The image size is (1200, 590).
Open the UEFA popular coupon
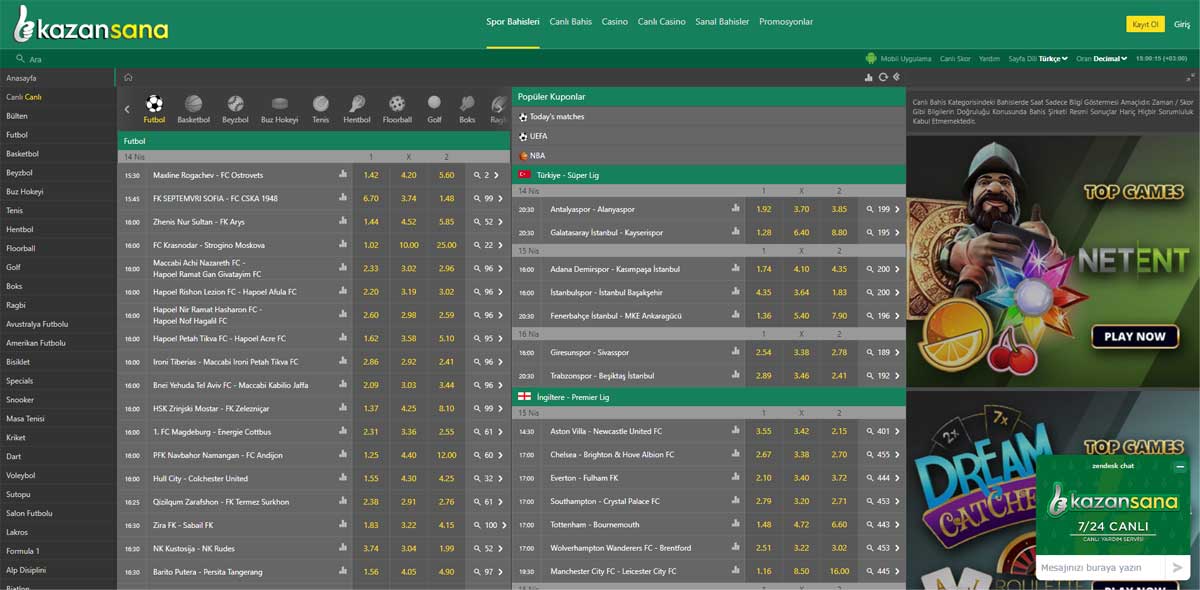(708, 136)
